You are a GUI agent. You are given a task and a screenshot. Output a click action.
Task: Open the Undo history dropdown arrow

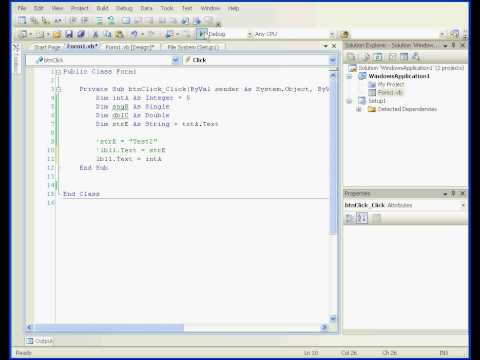(x=143, y=34)
